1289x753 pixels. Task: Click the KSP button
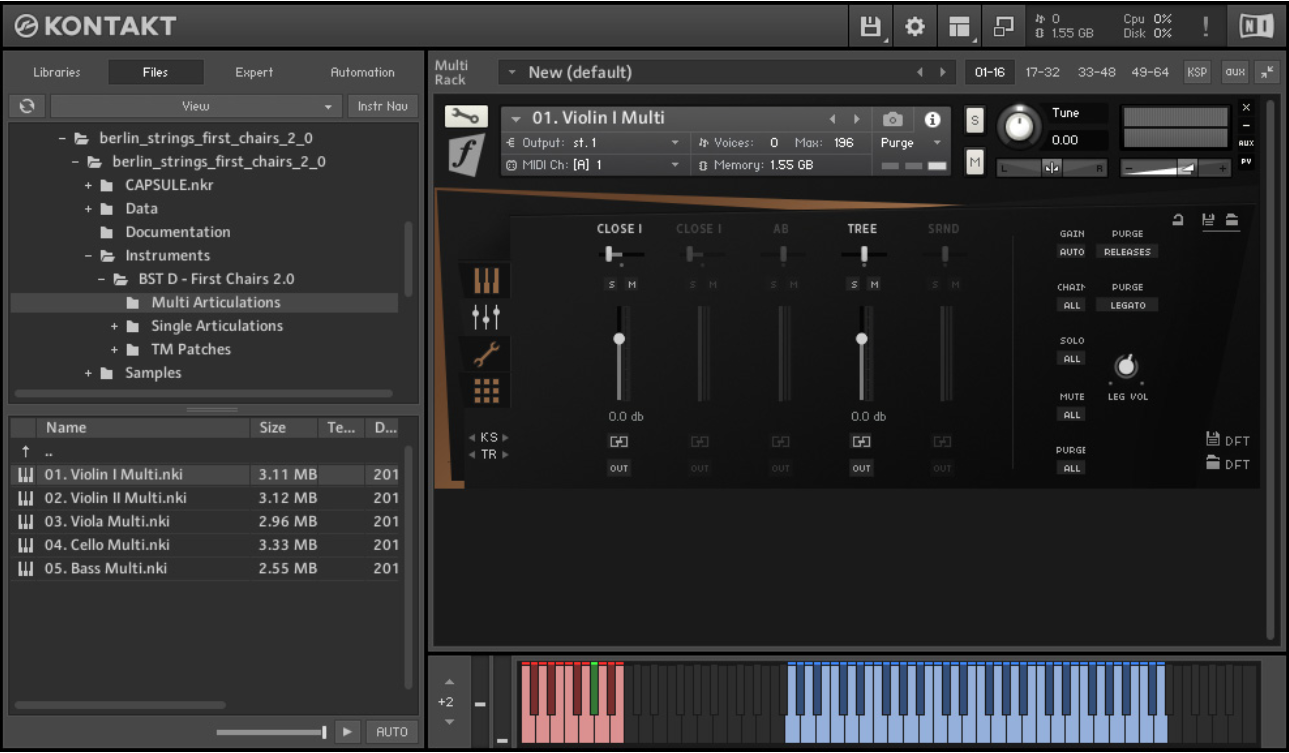tap(1197, 72)
